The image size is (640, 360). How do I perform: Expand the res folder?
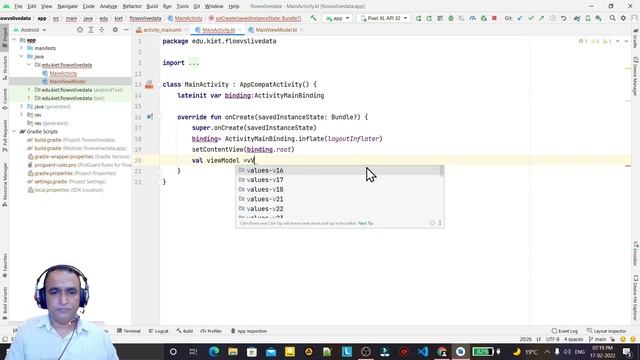[22, 115]
